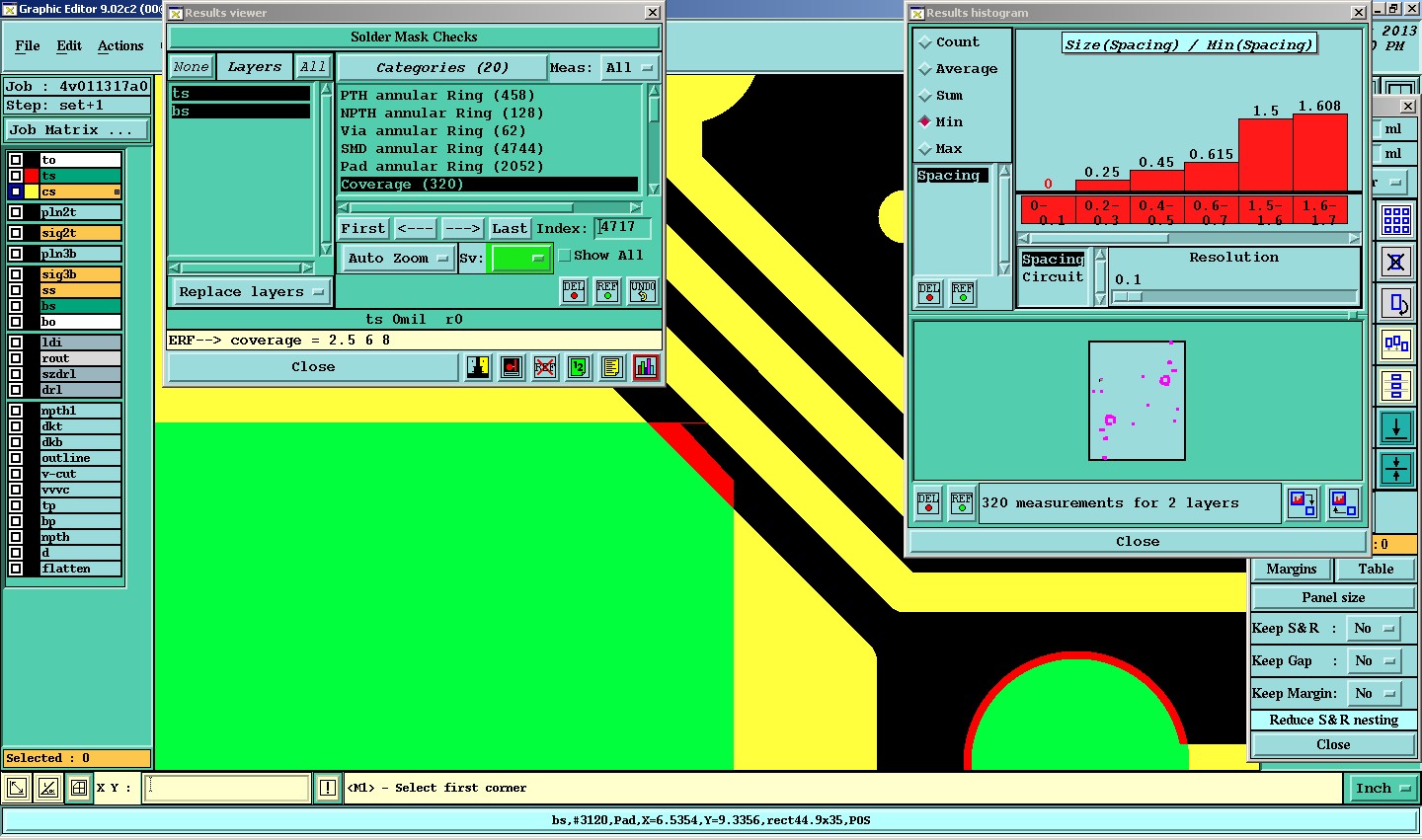Image resolution: width=1422 pixels, height=840 pixels.
Task: Click DEL icon beside measurements count
Action: pyautogui.click(x=928, y=503)
